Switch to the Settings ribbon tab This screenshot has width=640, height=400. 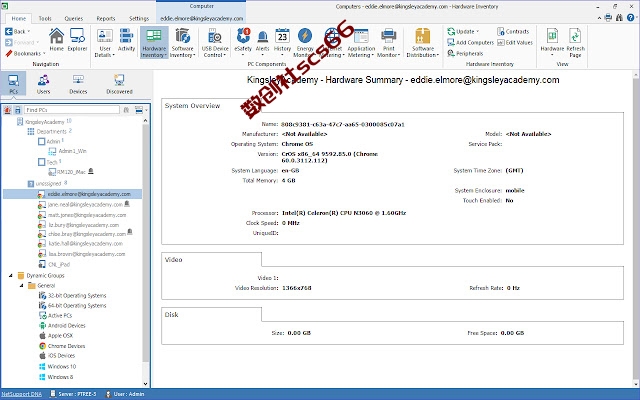tap(139, 19)
